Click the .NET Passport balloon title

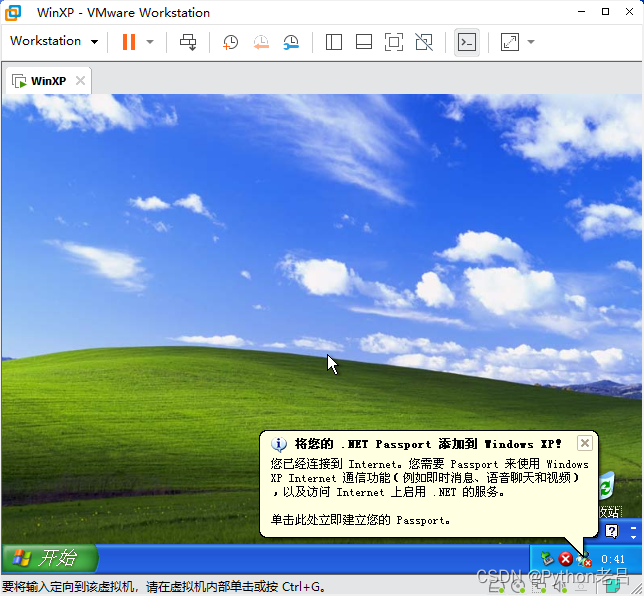coord(428,444)
